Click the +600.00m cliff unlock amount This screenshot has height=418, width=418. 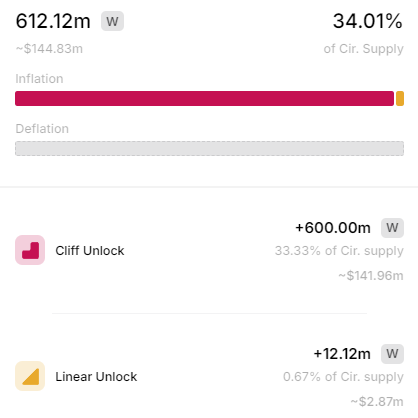pos(333,228)
